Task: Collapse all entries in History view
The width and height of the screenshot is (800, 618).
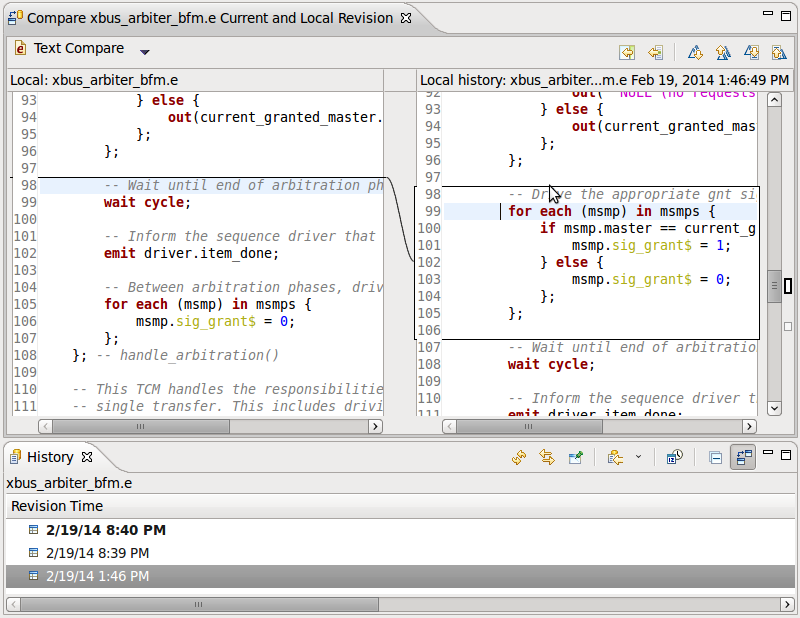Action: click(715, 457)
